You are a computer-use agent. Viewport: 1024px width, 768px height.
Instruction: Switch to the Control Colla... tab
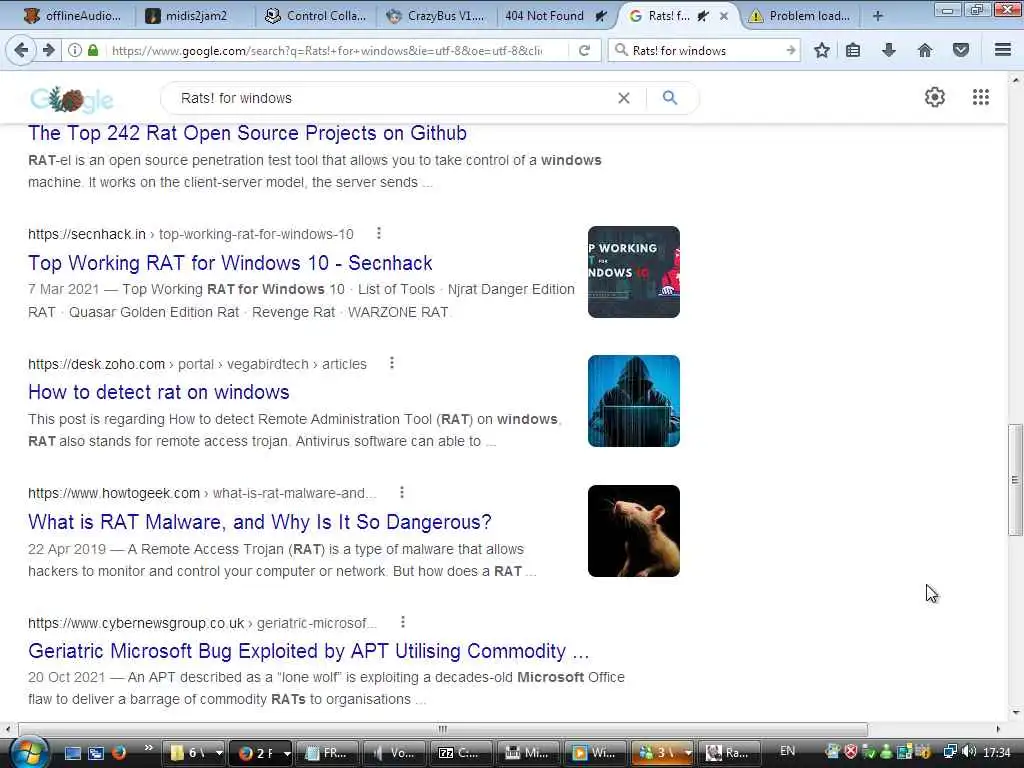[x=316, y=16]
